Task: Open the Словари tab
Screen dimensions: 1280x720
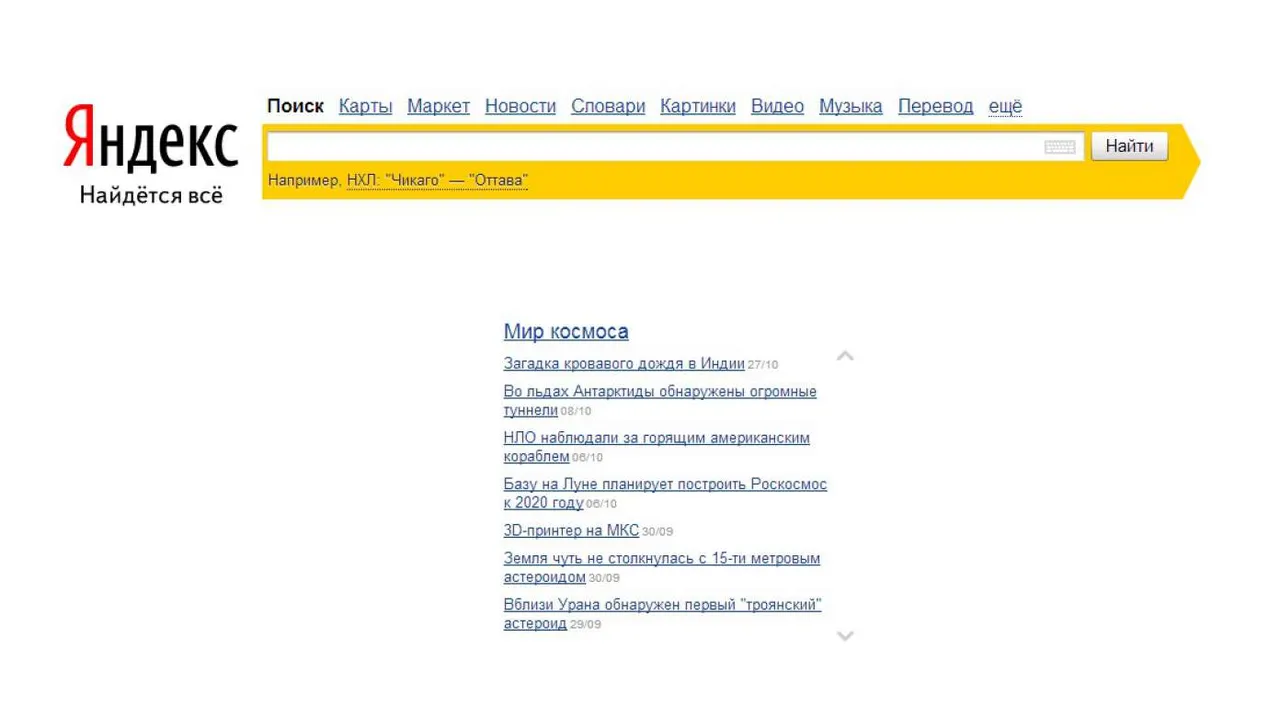Action: click(x=608, y=106)
